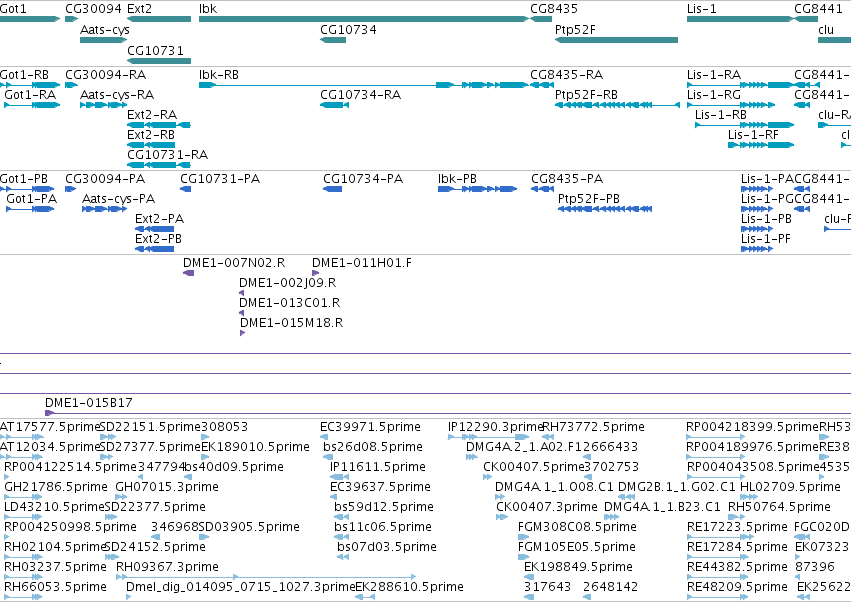The image size is (851, 602).
Task: Select the CG10734 gene glyph
Action: (333, 40)
